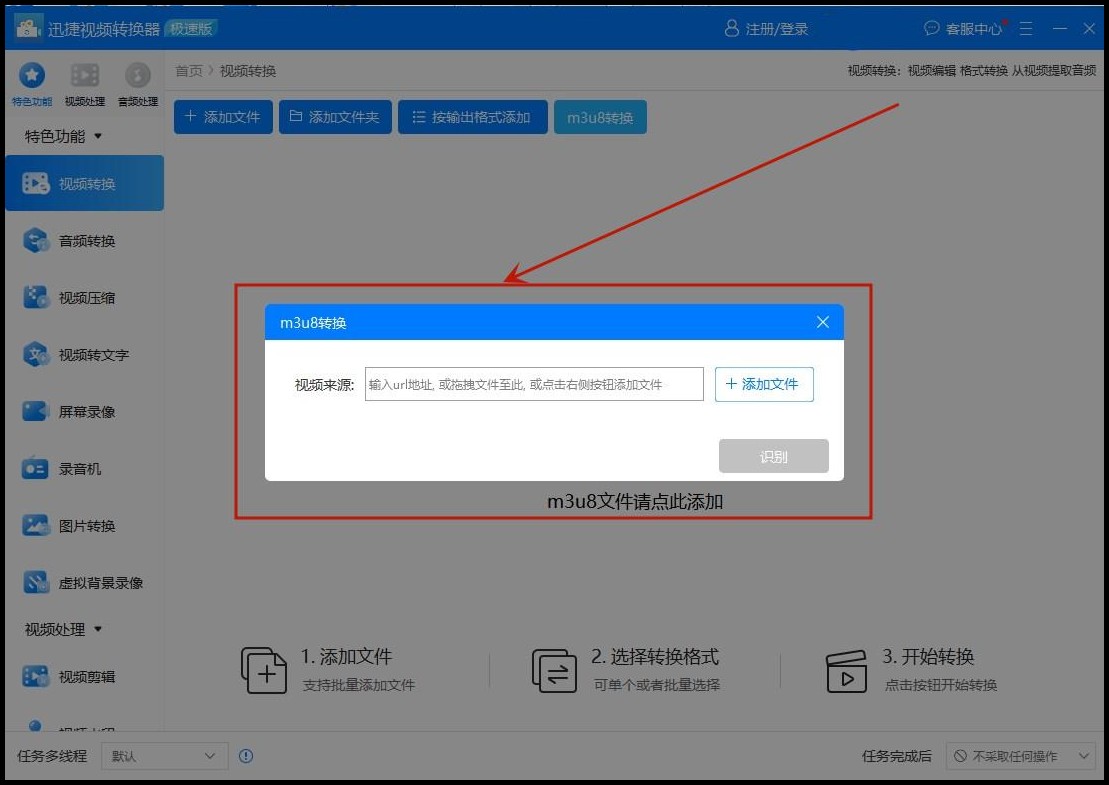Open the hamburger menu near window controls

[x=1026, y=28]
